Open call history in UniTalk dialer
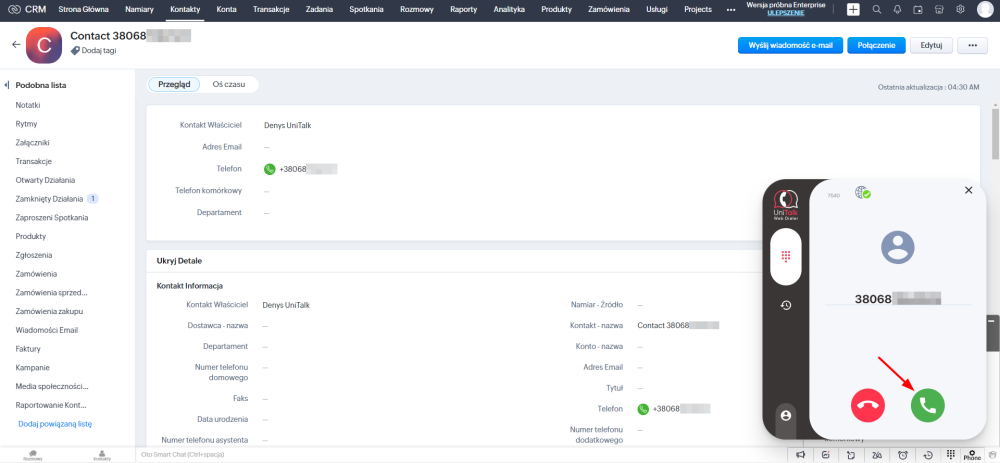The width and height of the screenshot is (1000, 463). 786,305
